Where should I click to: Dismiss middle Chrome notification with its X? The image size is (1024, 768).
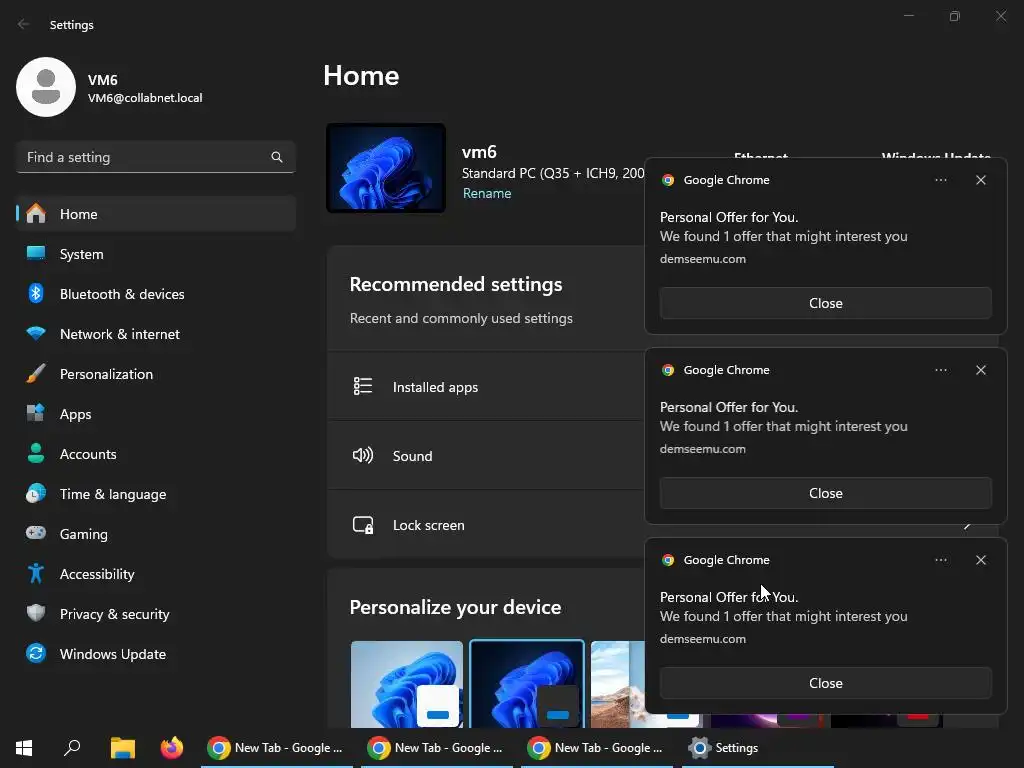coord(981,370)
